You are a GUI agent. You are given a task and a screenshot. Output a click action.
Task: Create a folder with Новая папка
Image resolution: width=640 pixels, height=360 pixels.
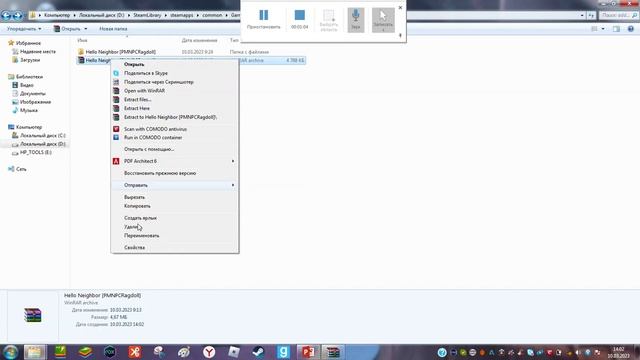[113, 29]
